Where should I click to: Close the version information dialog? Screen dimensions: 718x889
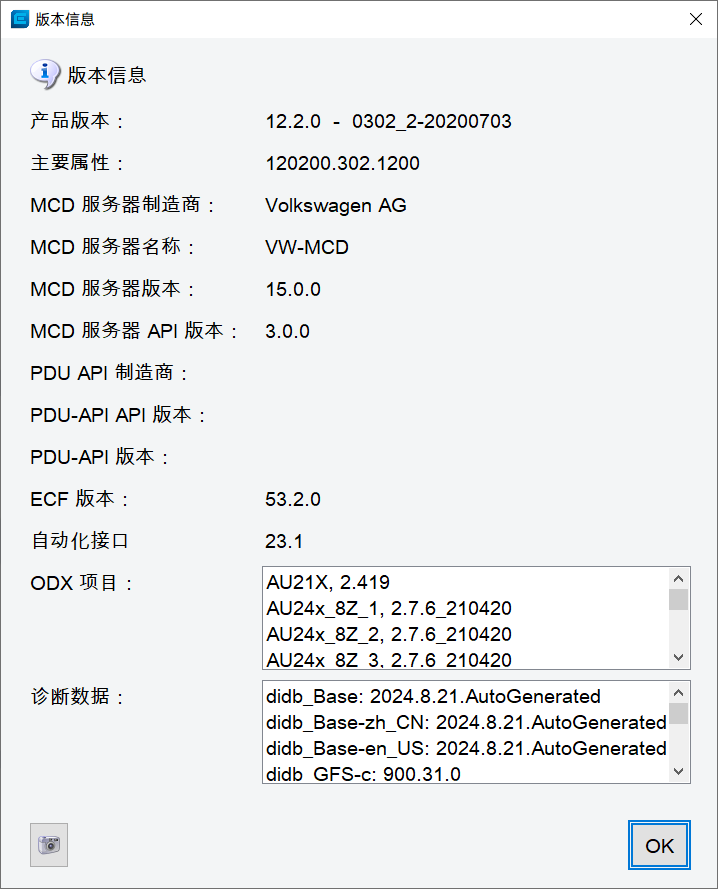coord(695,19)
